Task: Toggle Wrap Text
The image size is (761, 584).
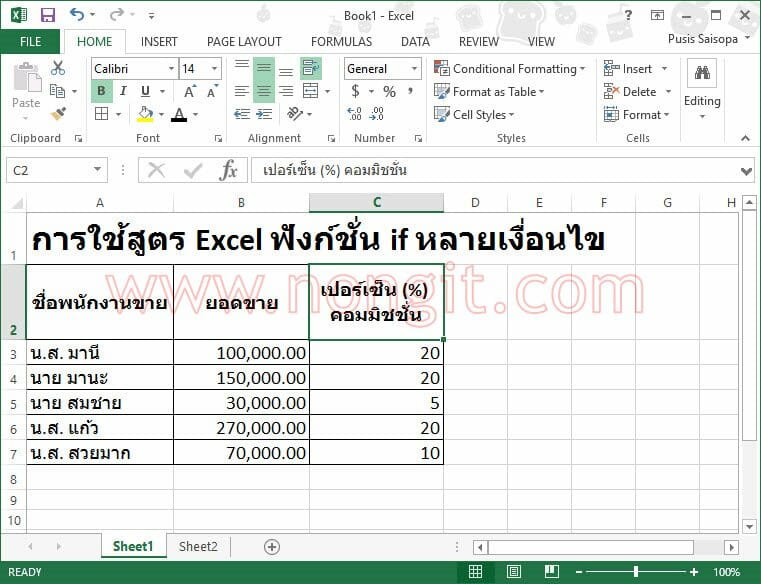Action: 310,68
